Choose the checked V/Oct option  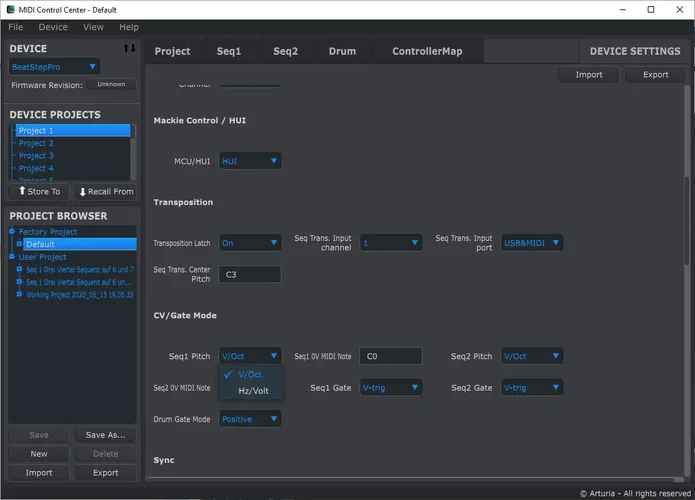coord(250,374)
